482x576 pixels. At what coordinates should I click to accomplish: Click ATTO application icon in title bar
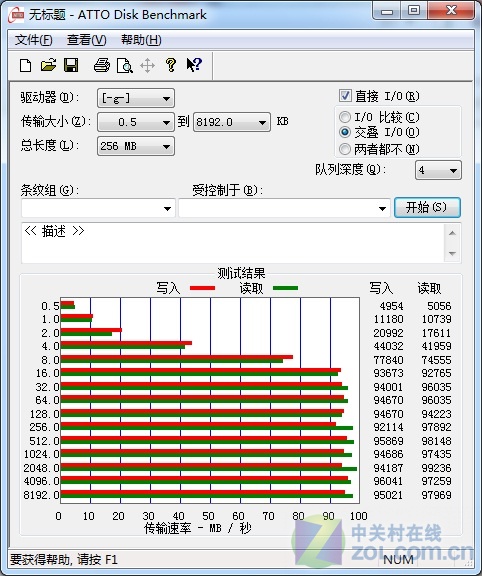[x=16, y=15]
